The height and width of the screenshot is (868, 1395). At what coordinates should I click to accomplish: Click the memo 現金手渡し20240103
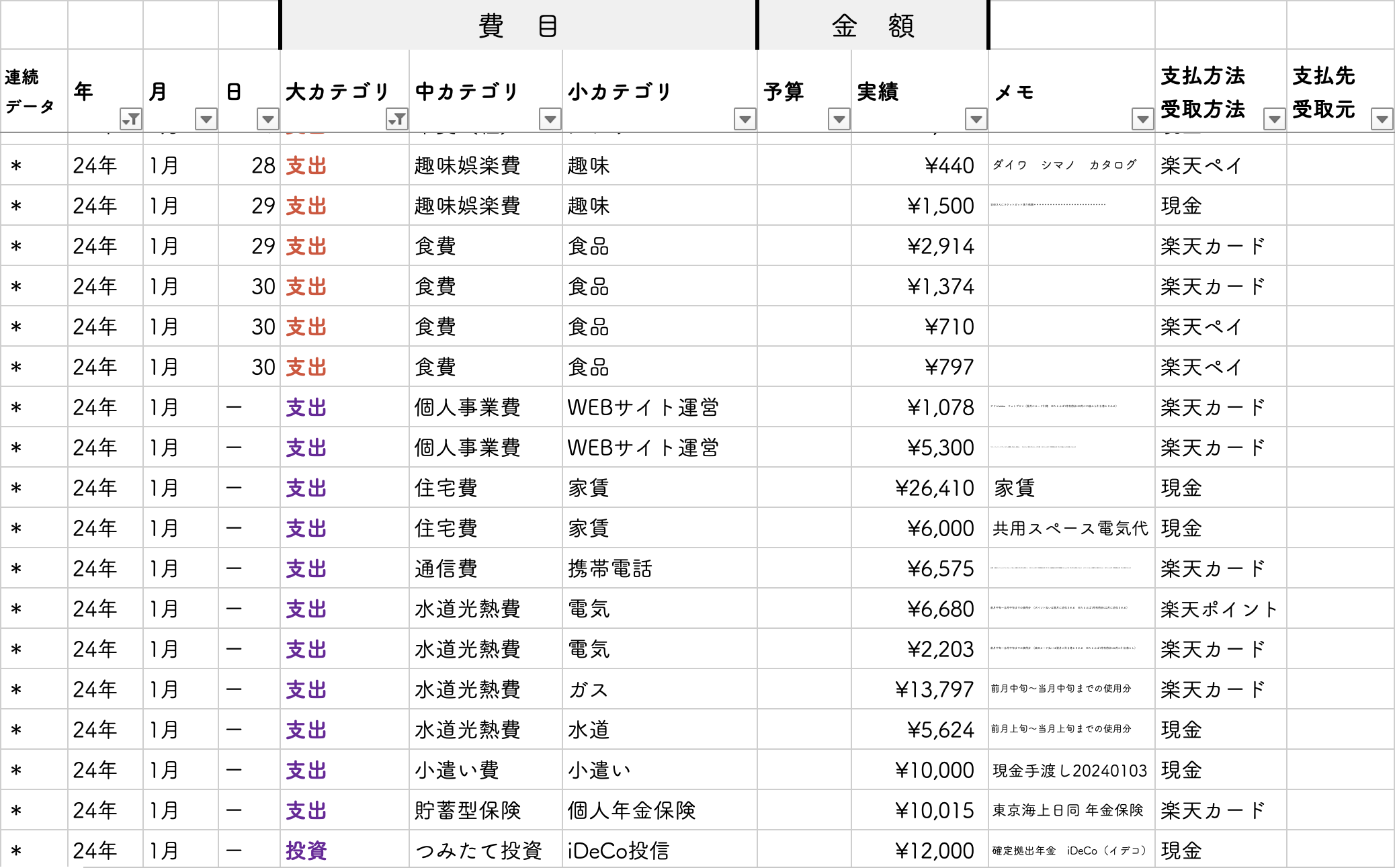point(1070,770)
